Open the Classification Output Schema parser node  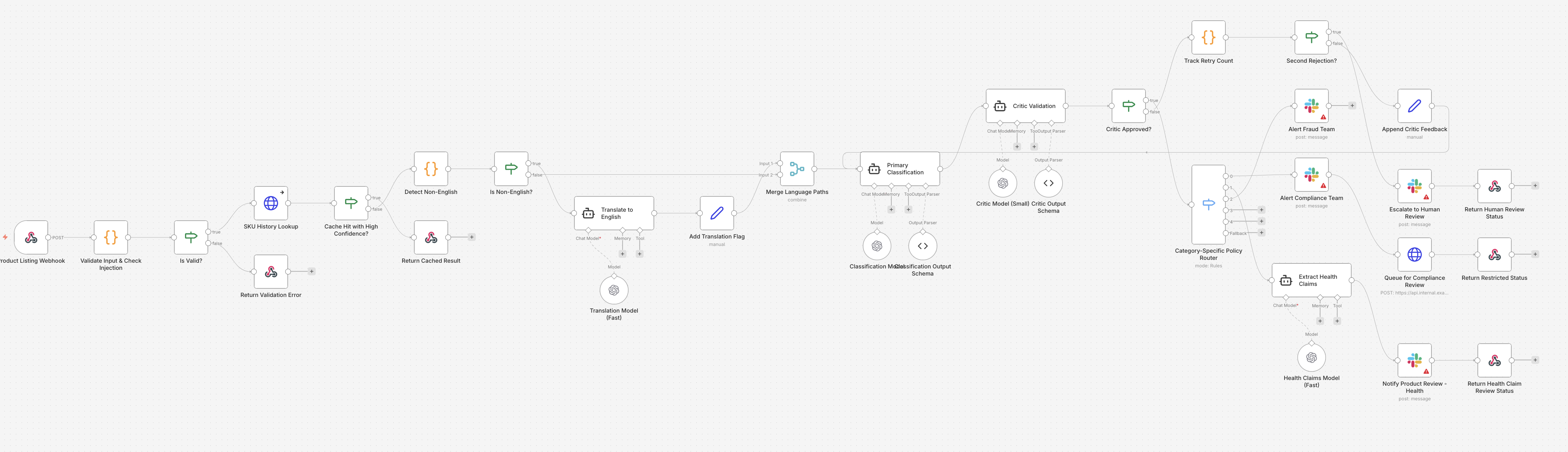[x=923, y=246]
